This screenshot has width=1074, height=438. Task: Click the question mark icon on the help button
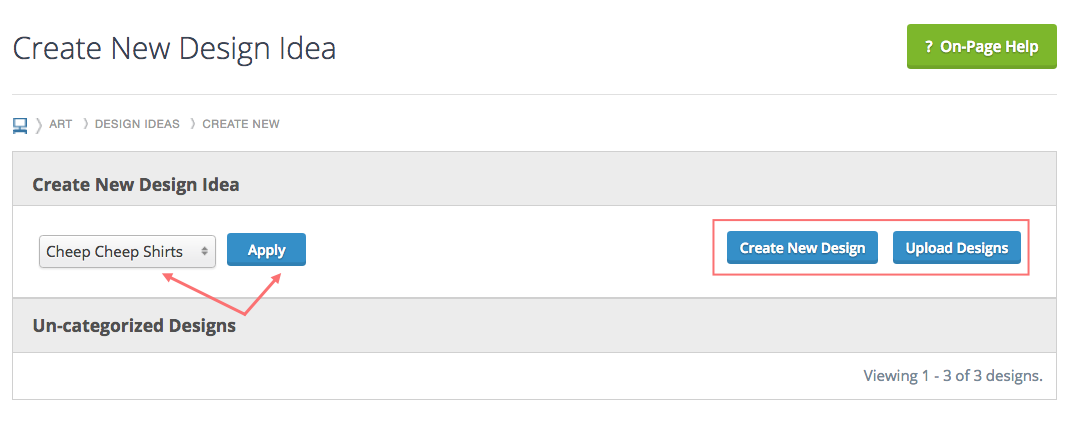point(929,46)
